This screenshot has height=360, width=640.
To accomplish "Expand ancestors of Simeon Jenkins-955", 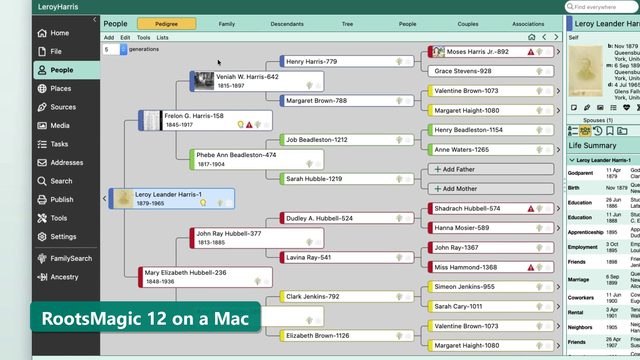I will pos(558,287).
